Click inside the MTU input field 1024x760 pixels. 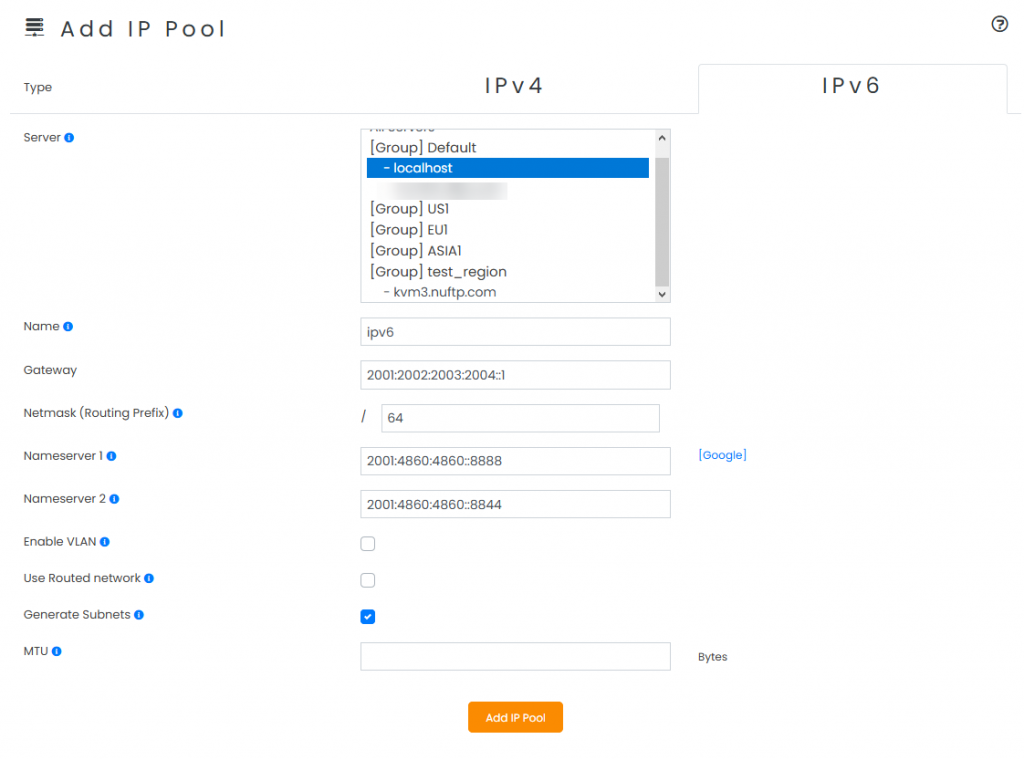coord(515,656)
